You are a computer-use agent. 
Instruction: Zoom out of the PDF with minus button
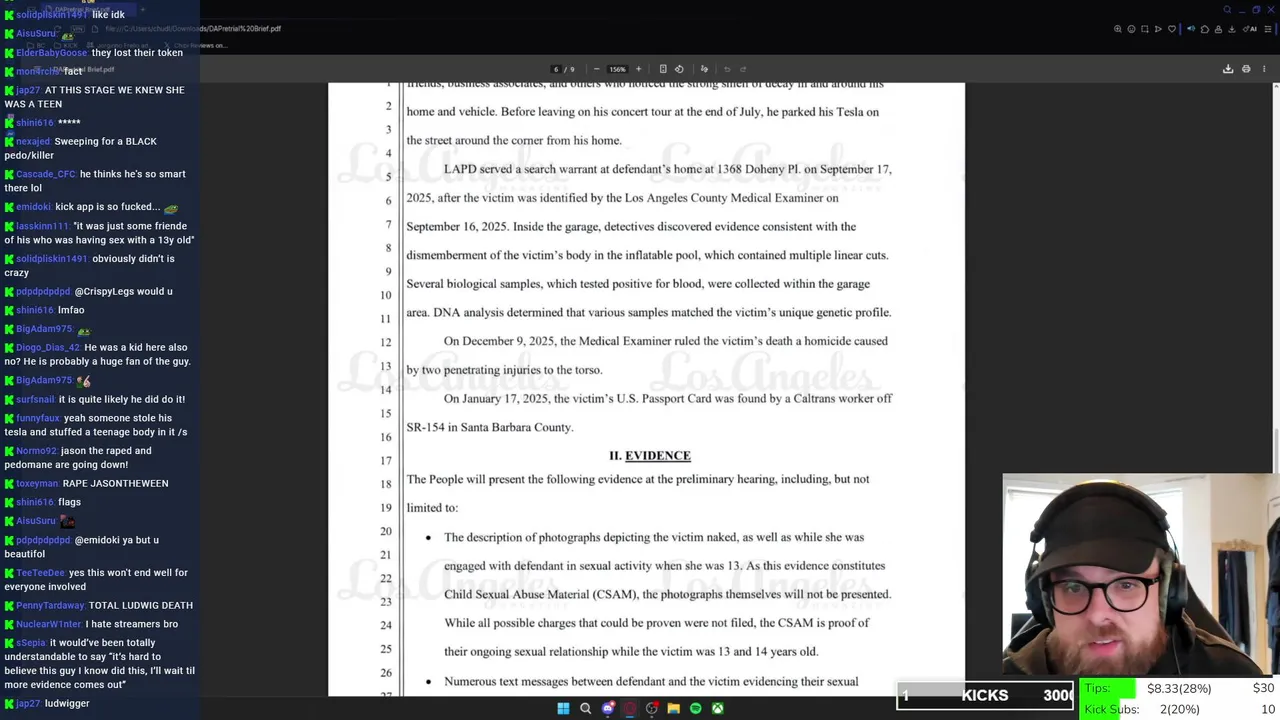pyautogui.click(x=597, y=69)
